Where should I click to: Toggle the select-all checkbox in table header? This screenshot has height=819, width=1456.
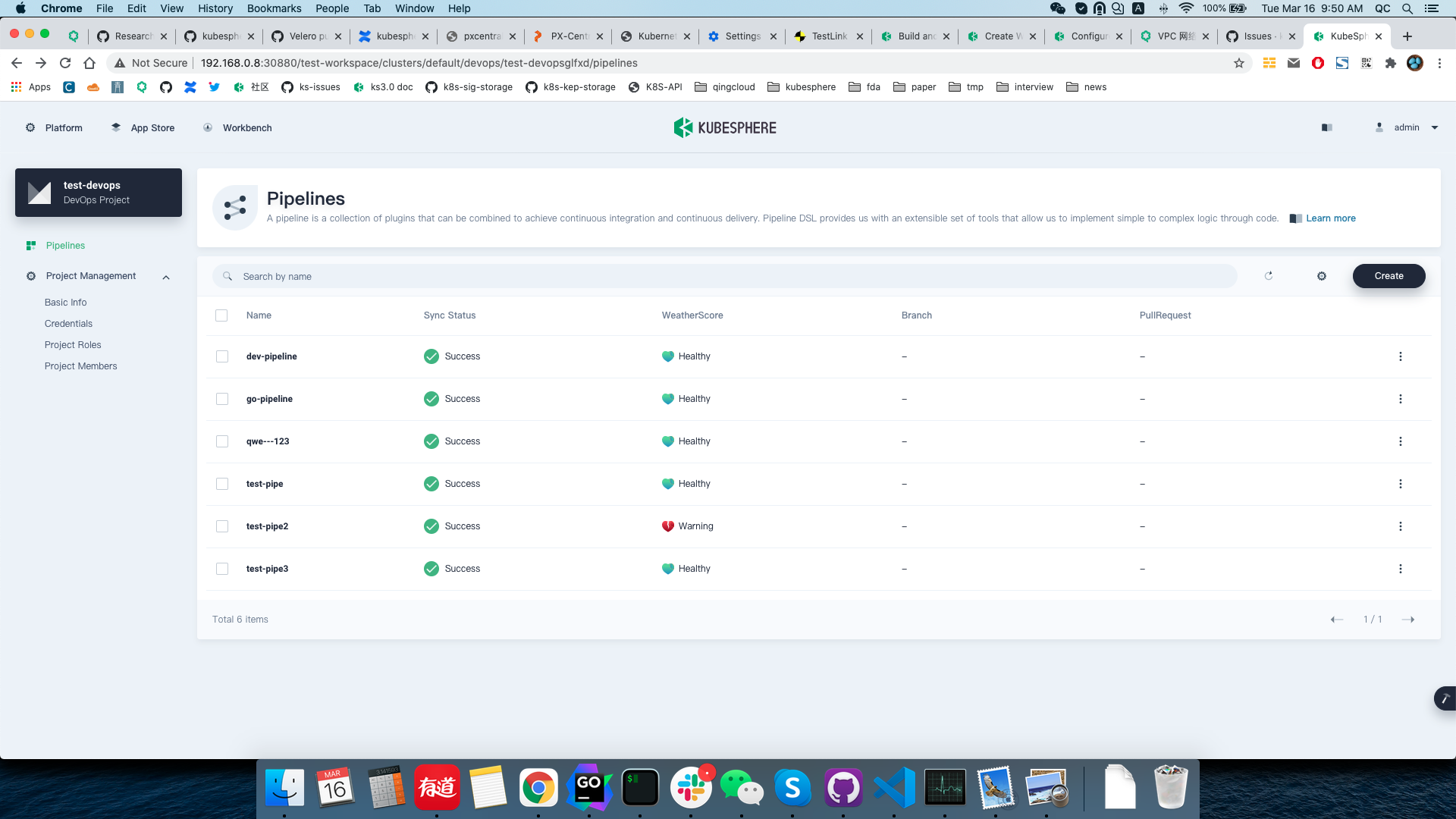[x=221, y=315]
